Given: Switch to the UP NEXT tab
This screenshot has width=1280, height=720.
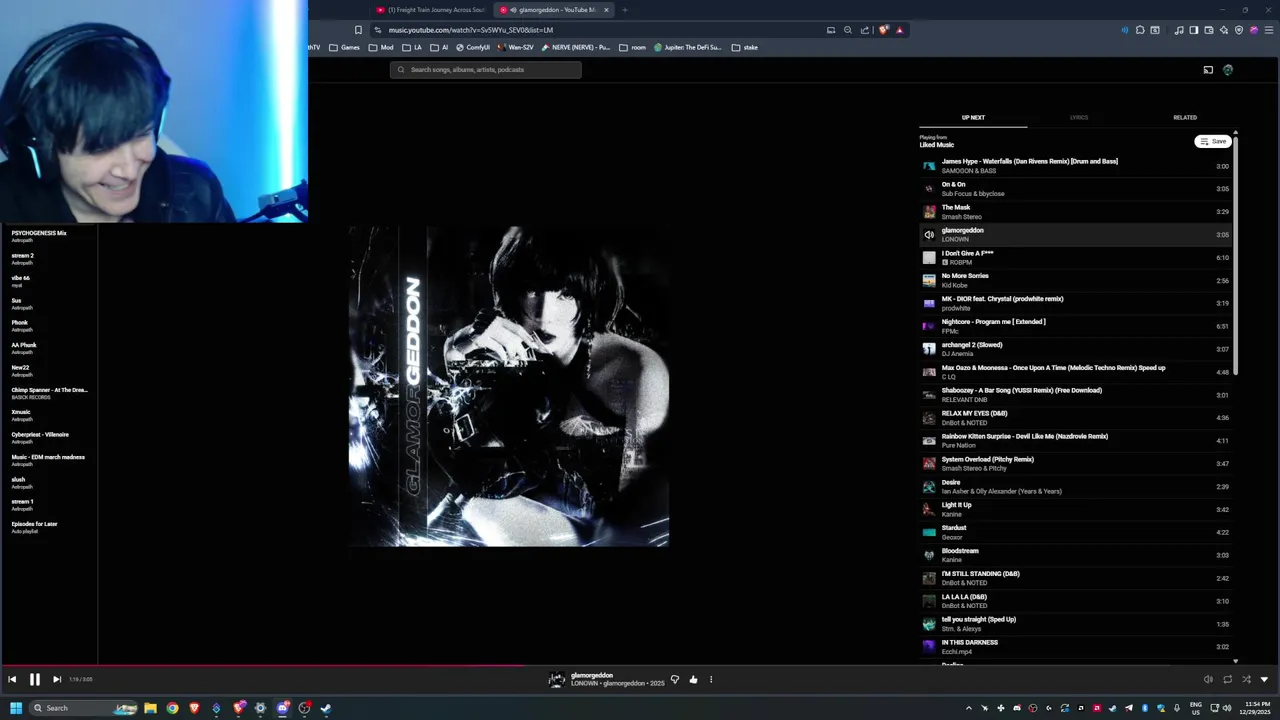Looking at the screenshot, I should (973, 117).
